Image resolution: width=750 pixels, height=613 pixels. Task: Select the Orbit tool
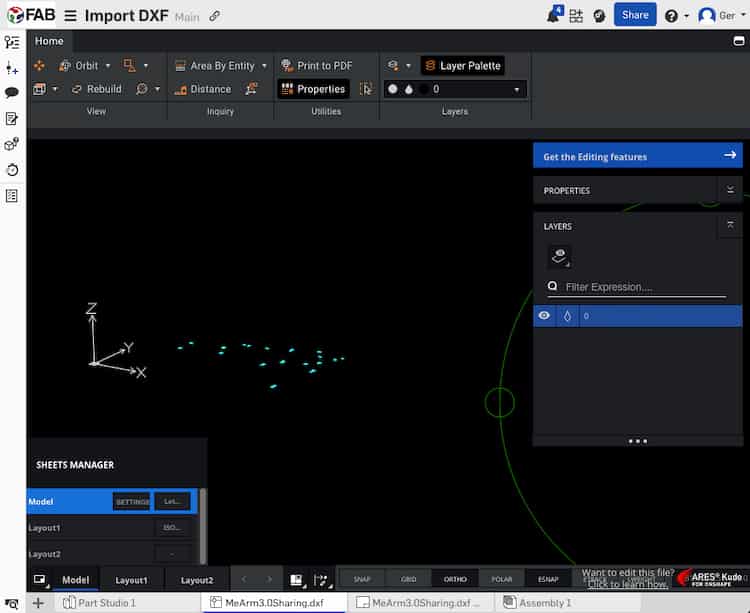78,66
